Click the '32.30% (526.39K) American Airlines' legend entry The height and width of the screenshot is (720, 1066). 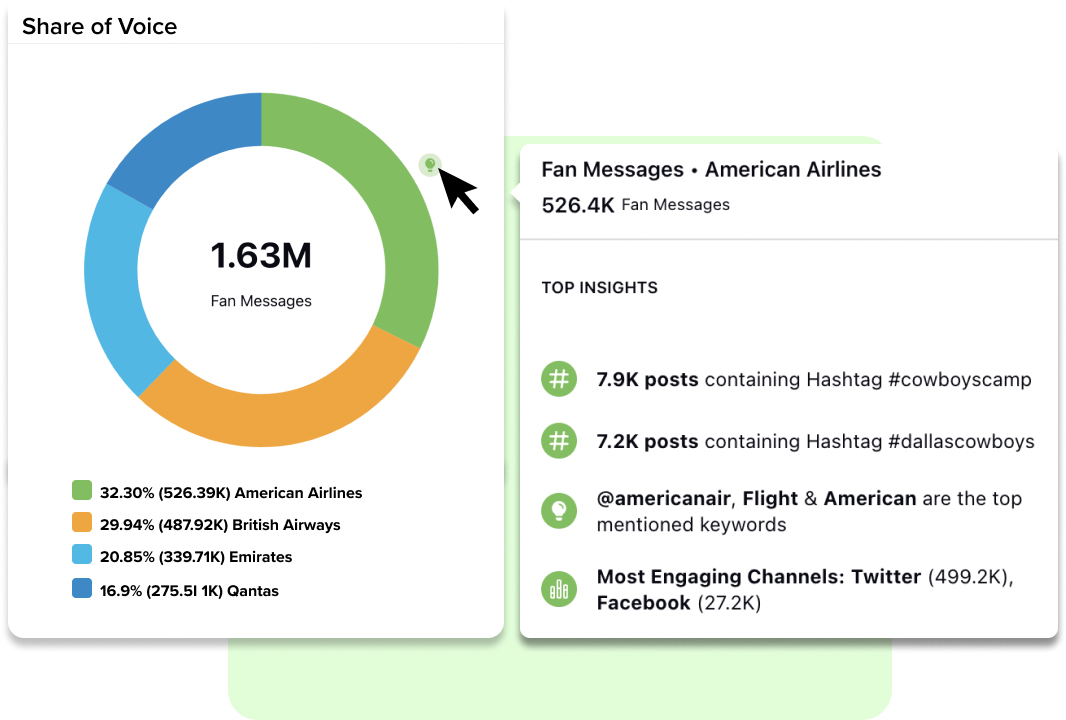point(230,492)
